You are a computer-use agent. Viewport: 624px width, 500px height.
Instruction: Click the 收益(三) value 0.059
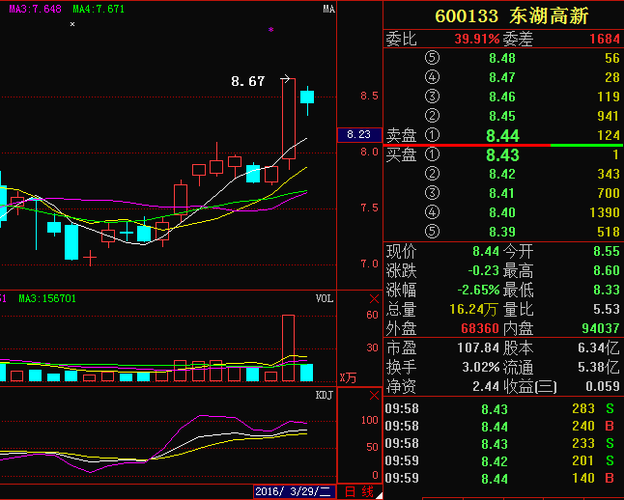point(603,386)
